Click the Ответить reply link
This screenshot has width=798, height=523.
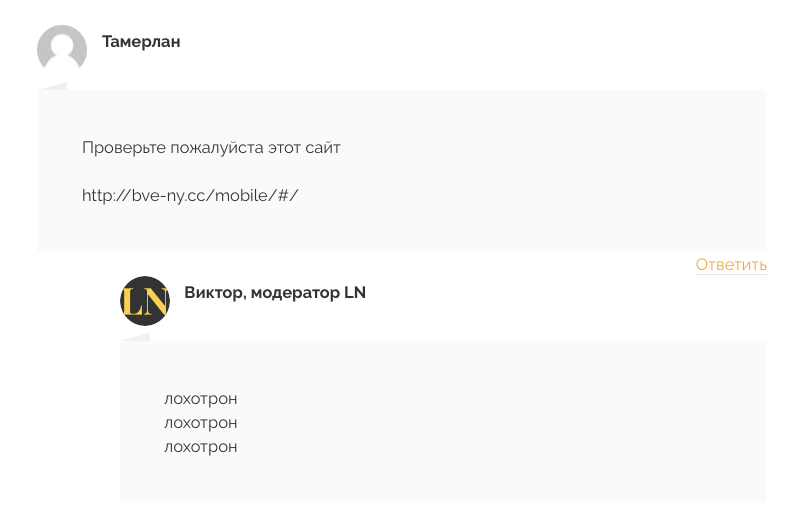pyautogui.click(x=731, y=265)
